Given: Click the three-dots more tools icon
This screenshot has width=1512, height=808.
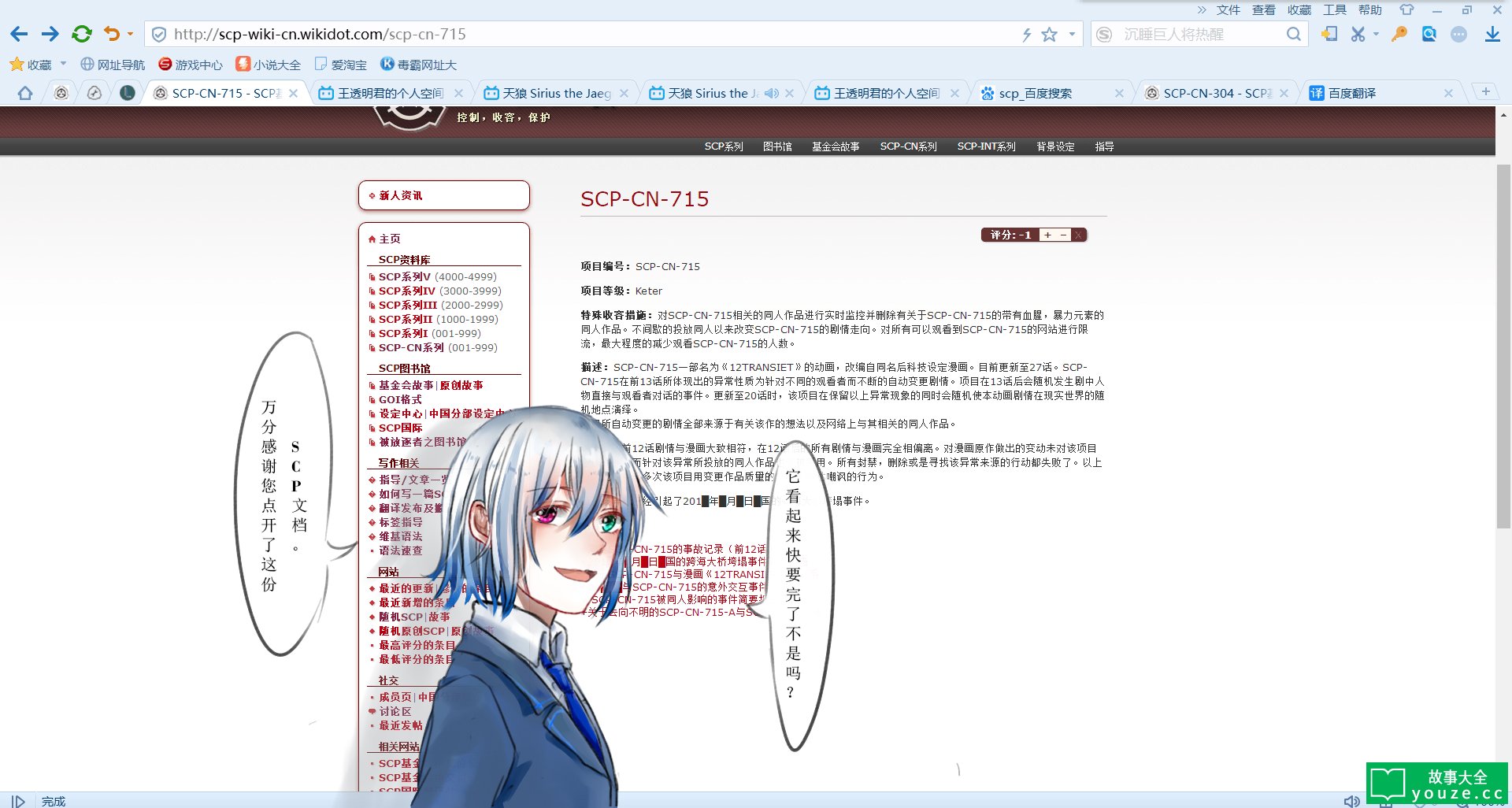Looking at the screenshot, I should click(x=1459, y=34).
